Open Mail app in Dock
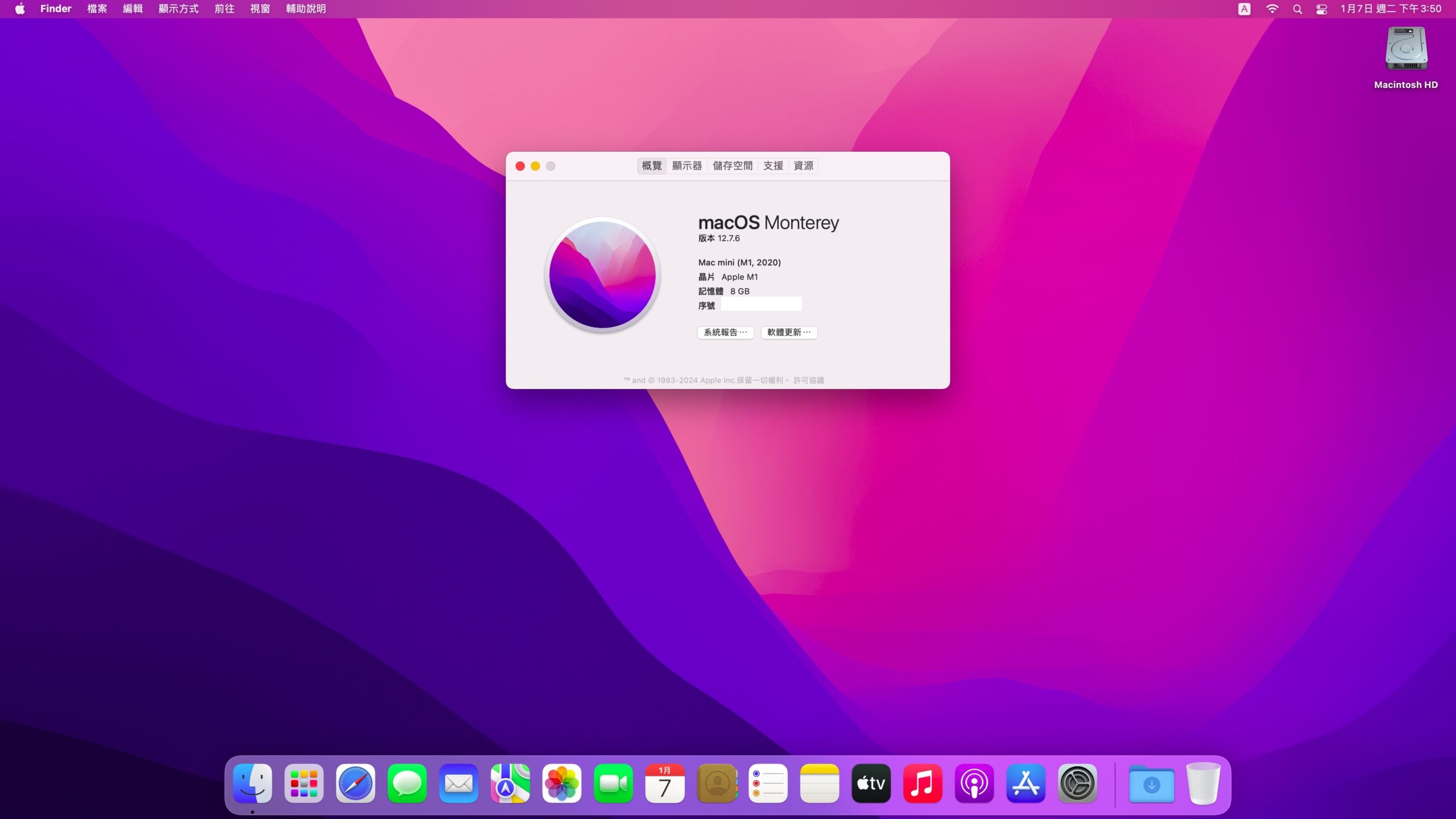Viewport: 1456px width, 819px height. [458, 784]
